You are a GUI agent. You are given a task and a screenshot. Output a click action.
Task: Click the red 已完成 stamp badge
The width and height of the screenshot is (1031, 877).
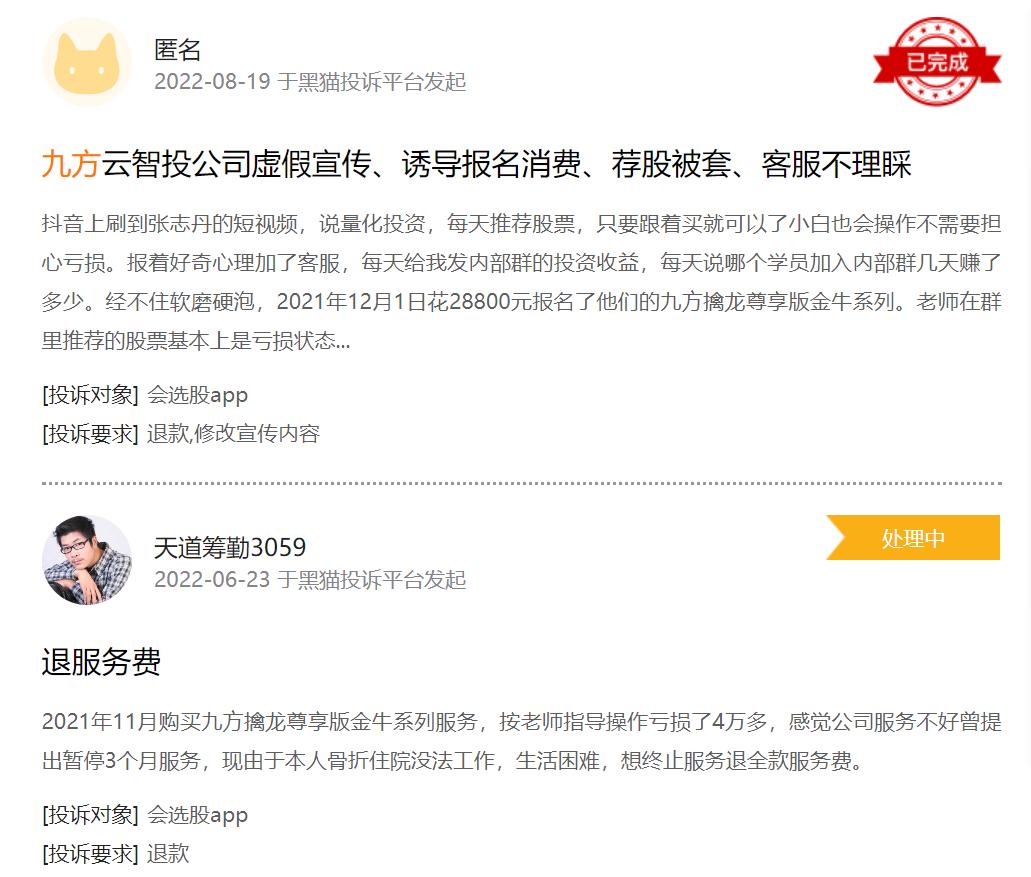937,61
